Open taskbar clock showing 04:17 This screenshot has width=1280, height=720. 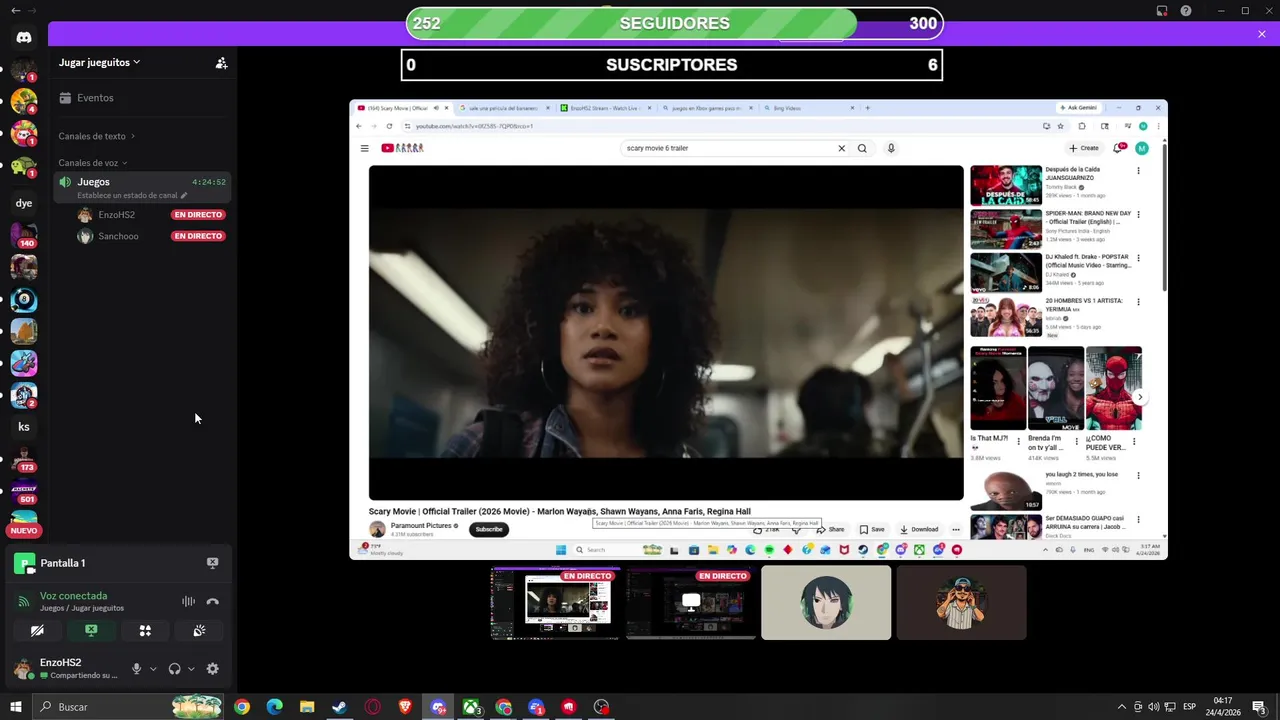(1223, 707)
